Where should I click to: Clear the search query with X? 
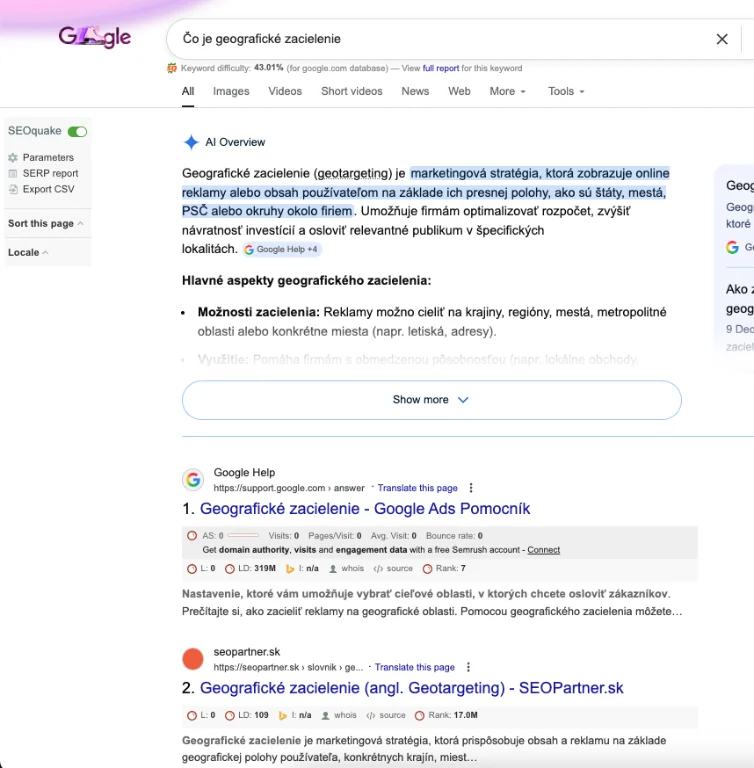722,39
